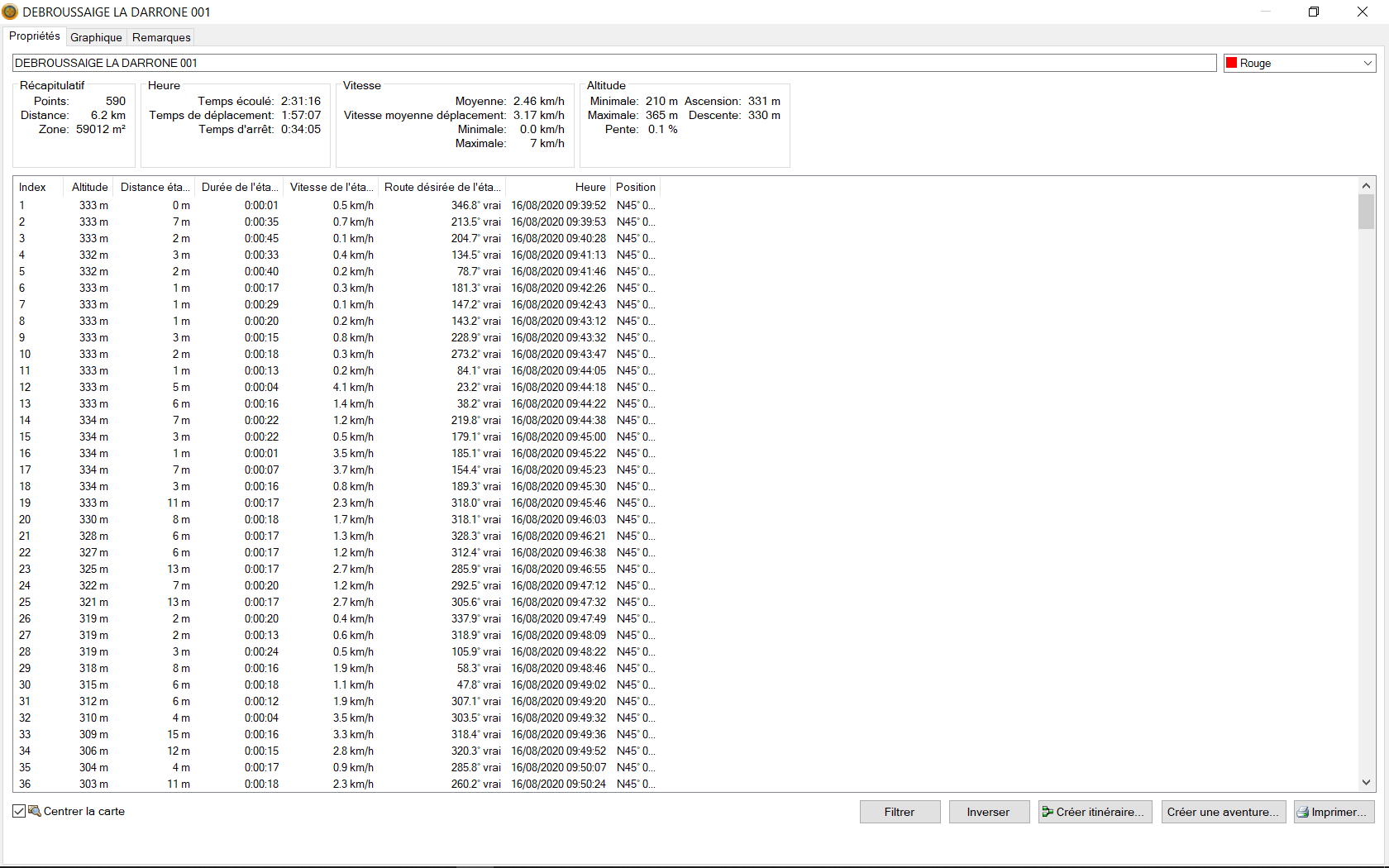Click scroll down arrow of table

[x=1366, y=782]
